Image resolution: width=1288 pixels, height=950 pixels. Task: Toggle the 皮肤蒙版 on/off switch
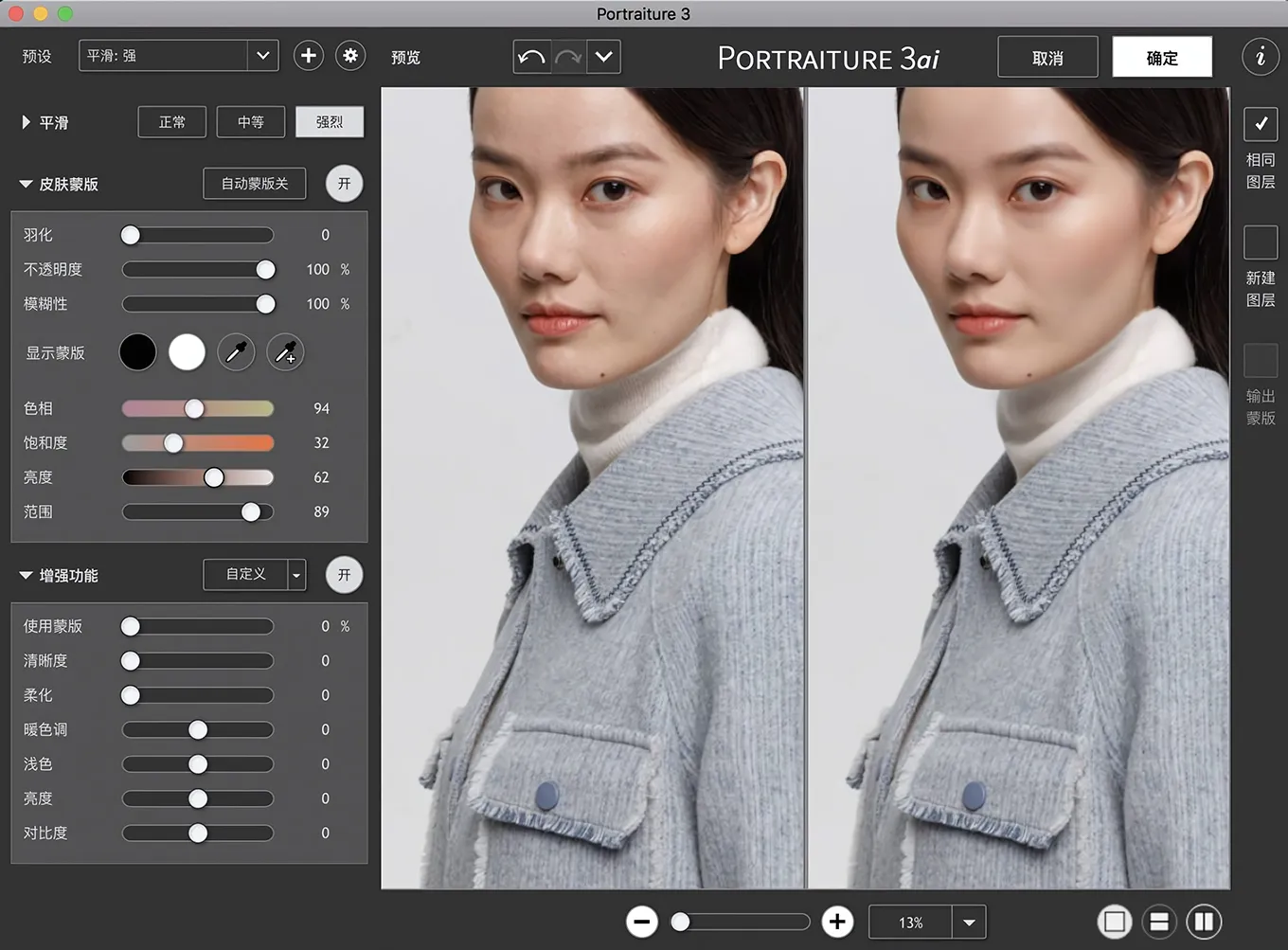(344, 184)
